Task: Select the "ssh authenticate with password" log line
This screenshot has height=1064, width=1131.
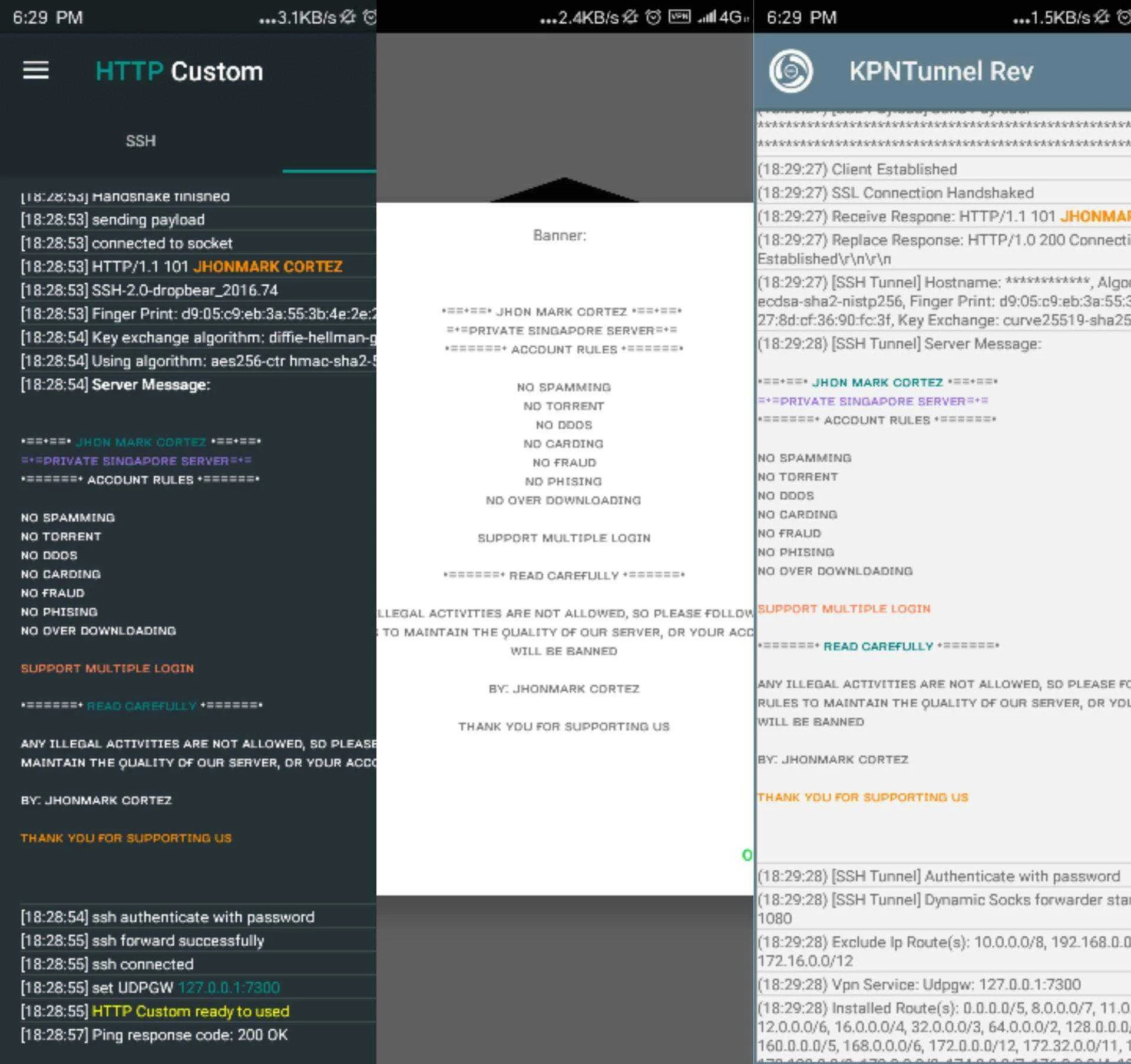Action: [198, 917]
